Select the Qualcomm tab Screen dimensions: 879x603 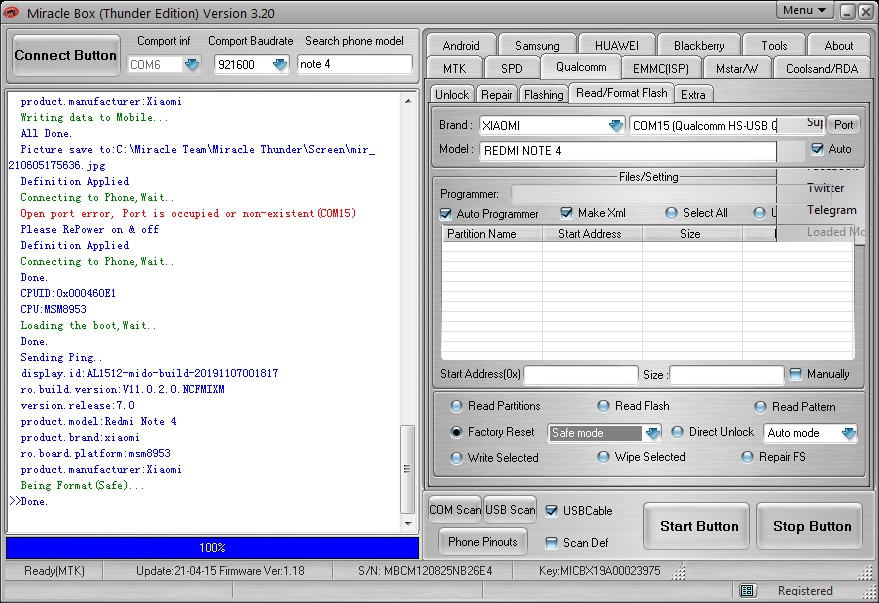(581, 67)
